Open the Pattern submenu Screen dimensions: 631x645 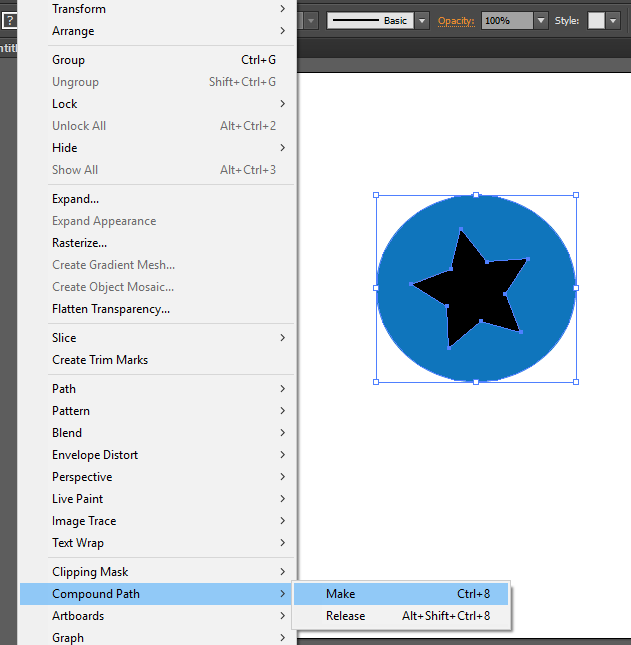tap(158, 411)
